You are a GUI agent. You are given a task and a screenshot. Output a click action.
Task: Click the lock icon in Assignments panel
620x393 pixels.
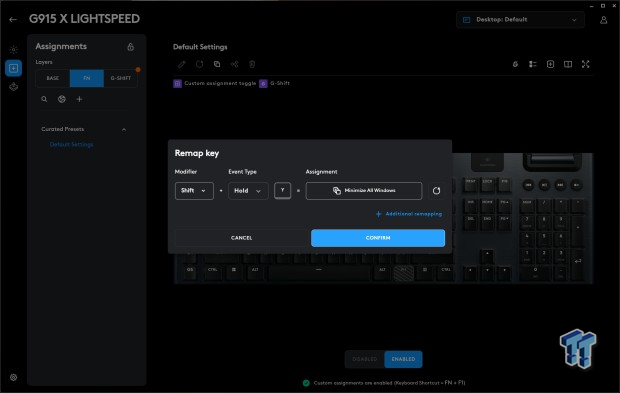130,47
